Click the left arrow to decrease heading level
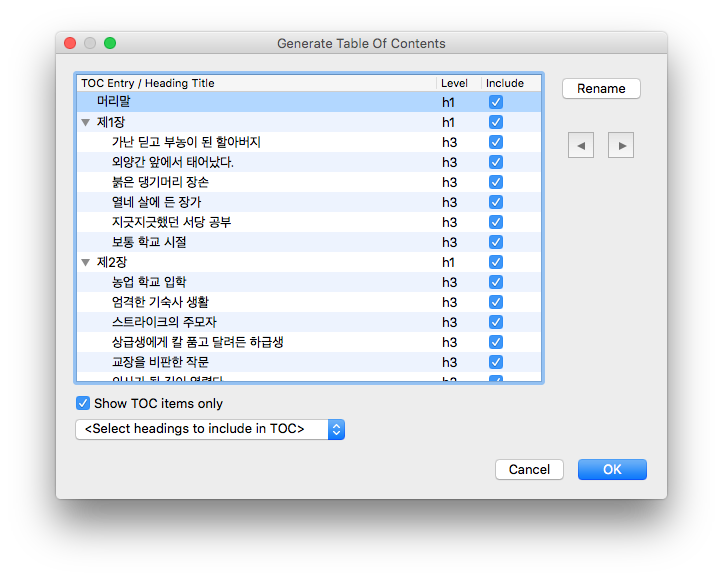 point(581,145)
